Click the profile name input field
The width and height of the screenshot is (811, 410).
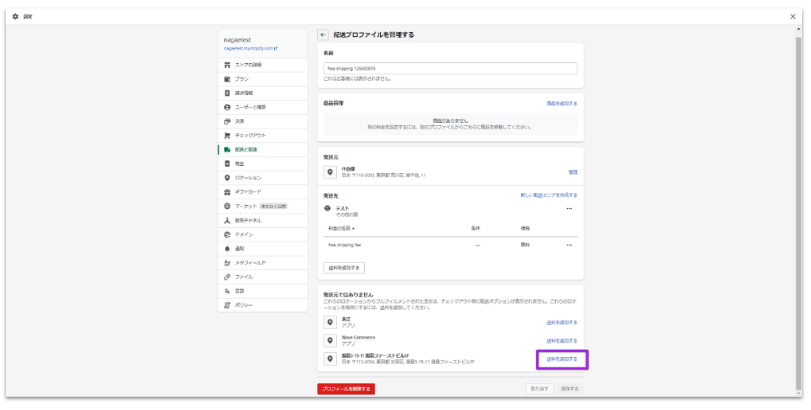(449, 68)
